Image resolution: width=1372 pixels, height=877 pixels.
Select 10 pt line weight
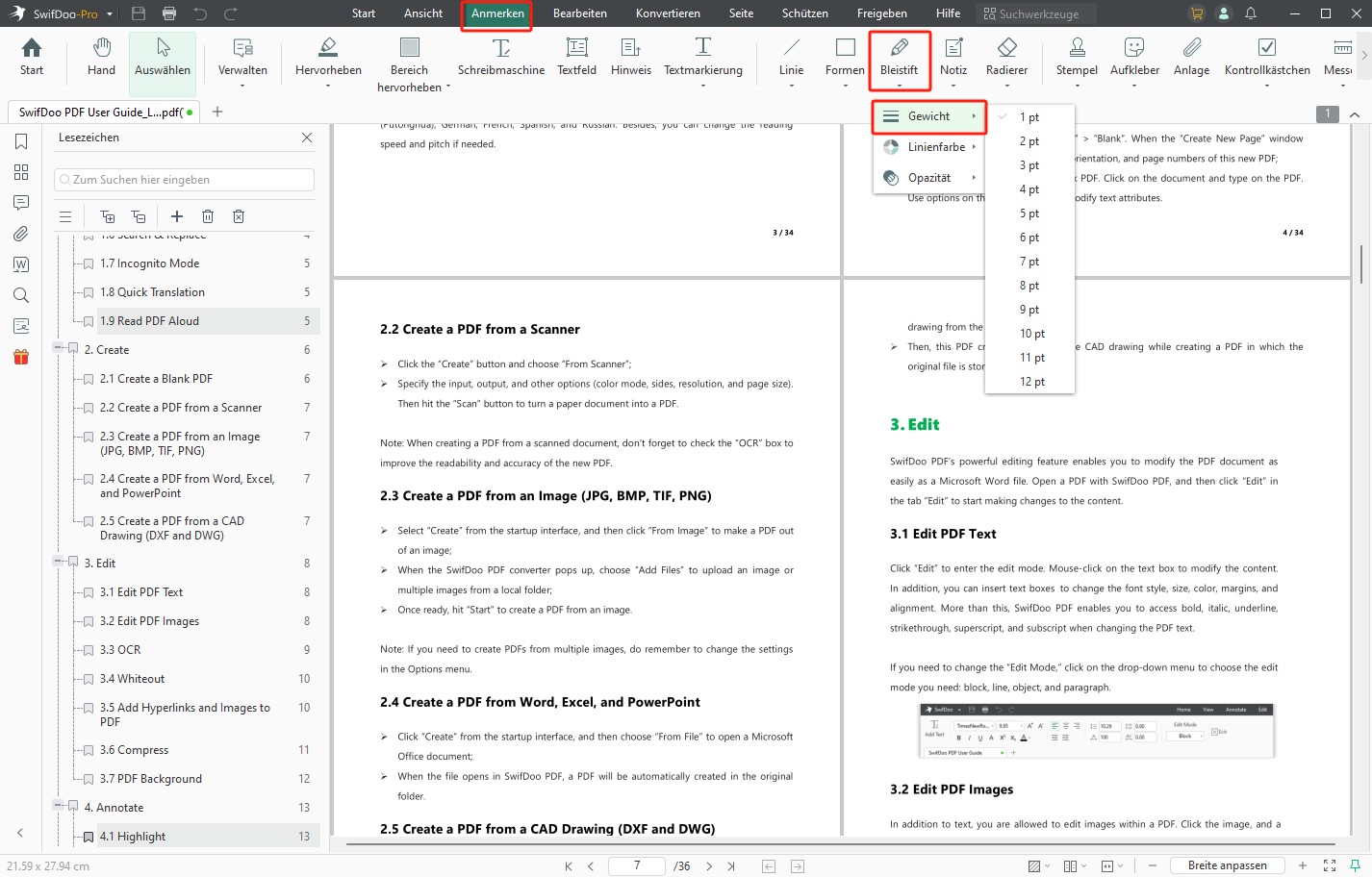click(x=1029, y=334)
